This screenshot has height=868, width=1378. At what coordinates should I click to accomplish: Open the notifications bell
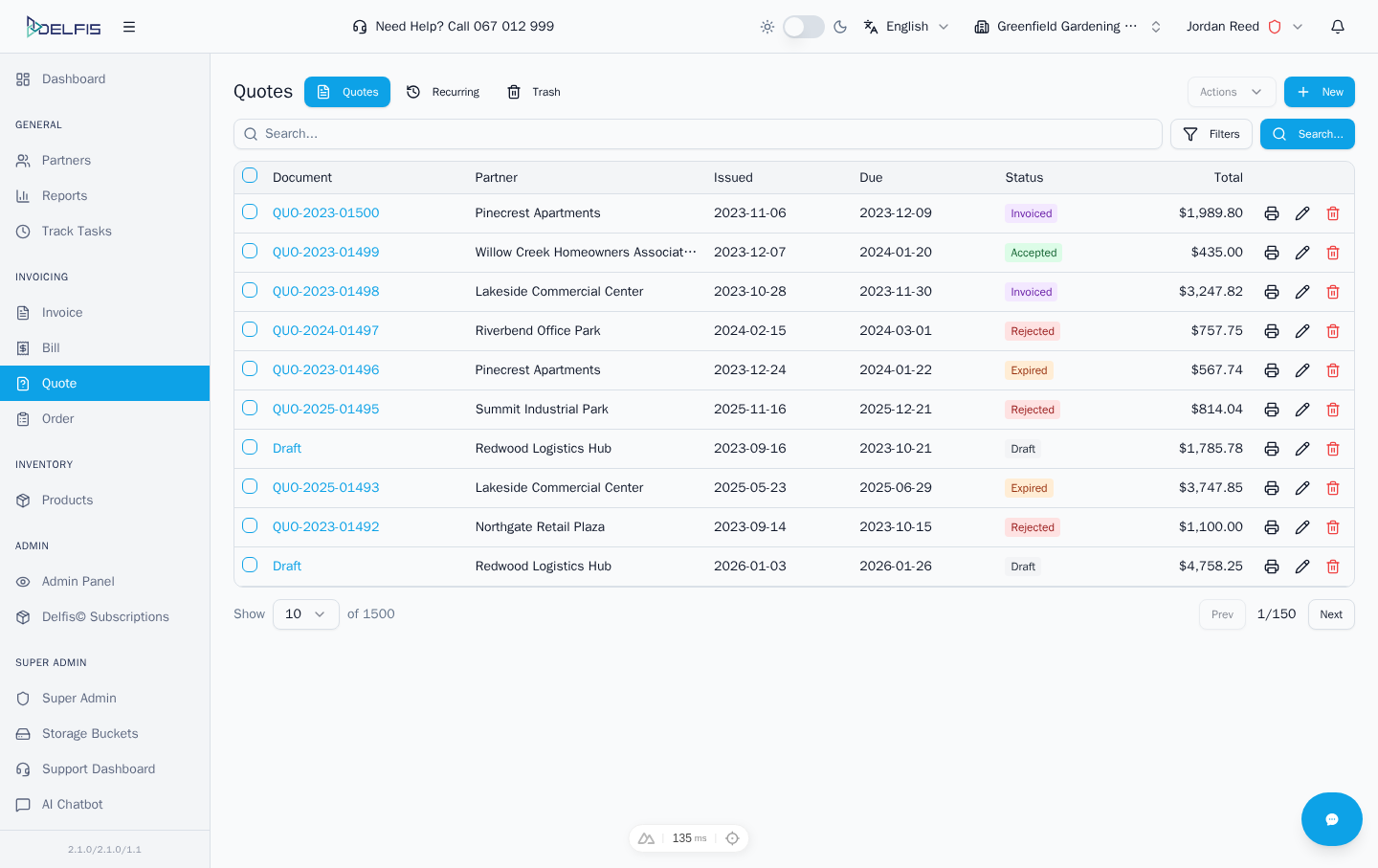tap(1337, 27)
